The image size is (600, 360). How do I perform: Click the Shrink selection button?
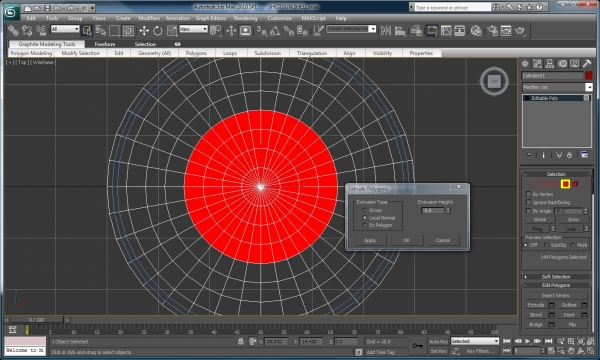(540, 220)
